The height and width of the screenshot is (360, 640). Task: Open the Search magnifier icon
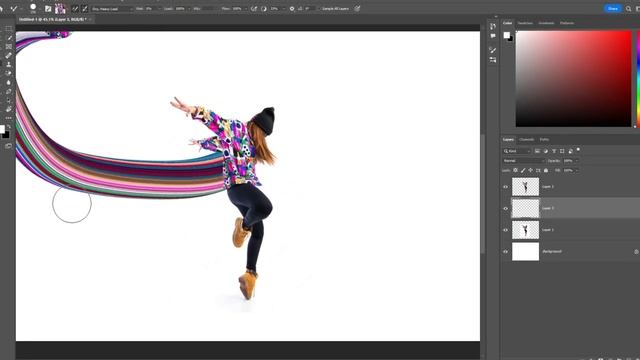pos(629,9)
